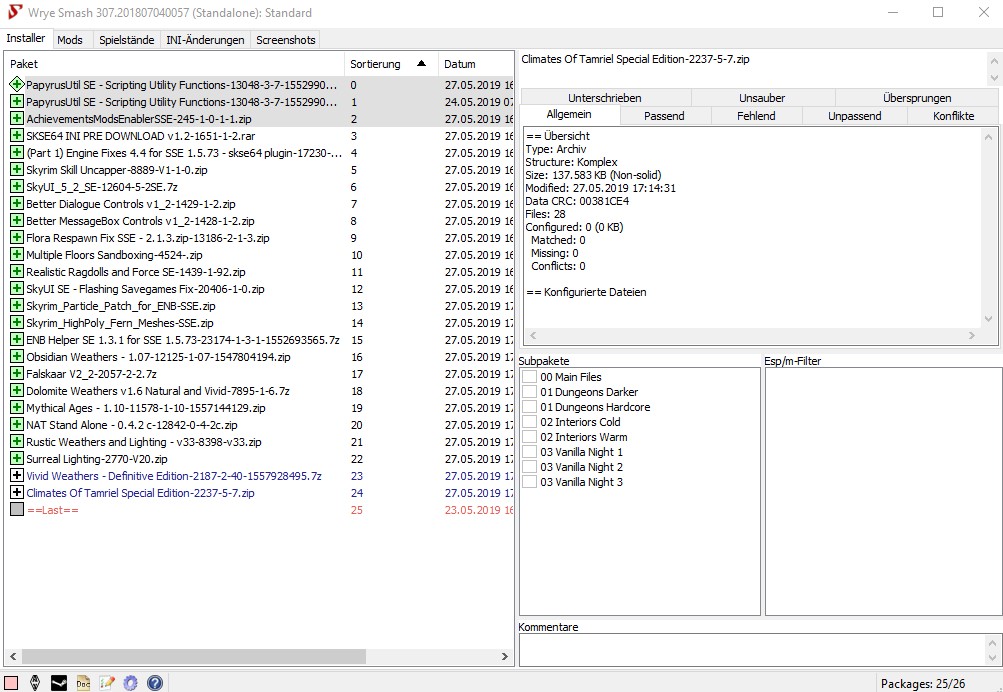Select Better MessageBox Controls package

tap(259, 221)
